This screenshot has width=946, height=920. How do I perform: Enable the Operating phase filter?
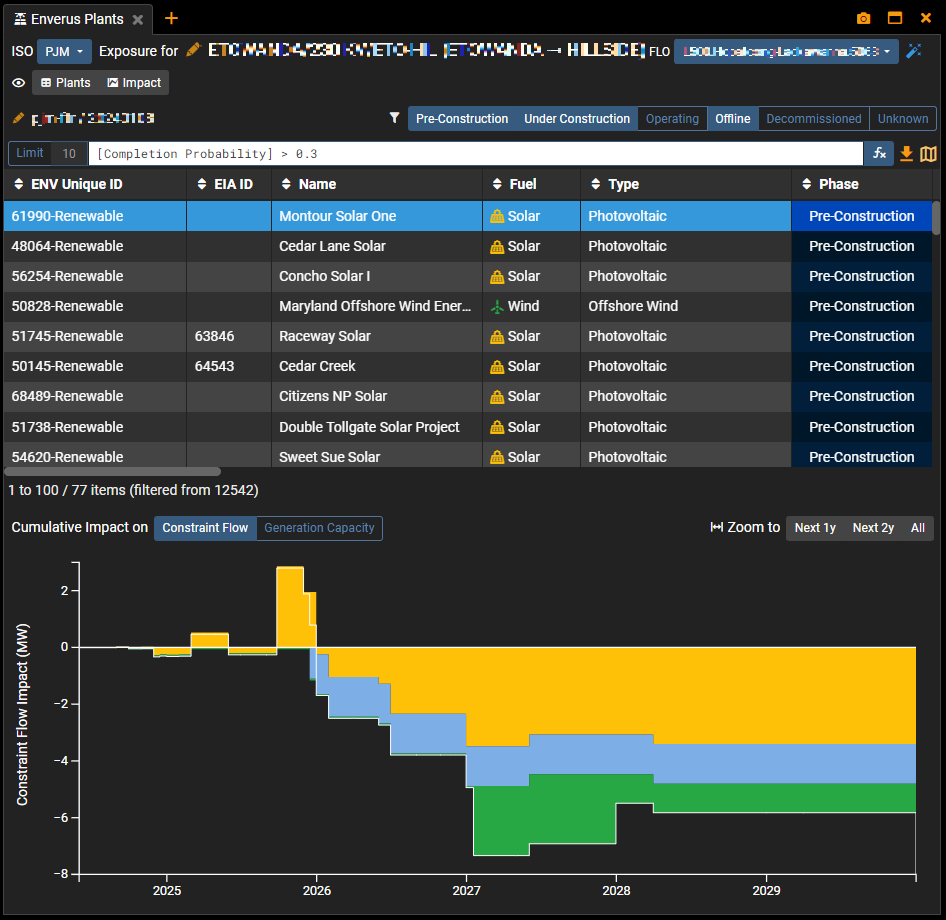pos(672,118)
